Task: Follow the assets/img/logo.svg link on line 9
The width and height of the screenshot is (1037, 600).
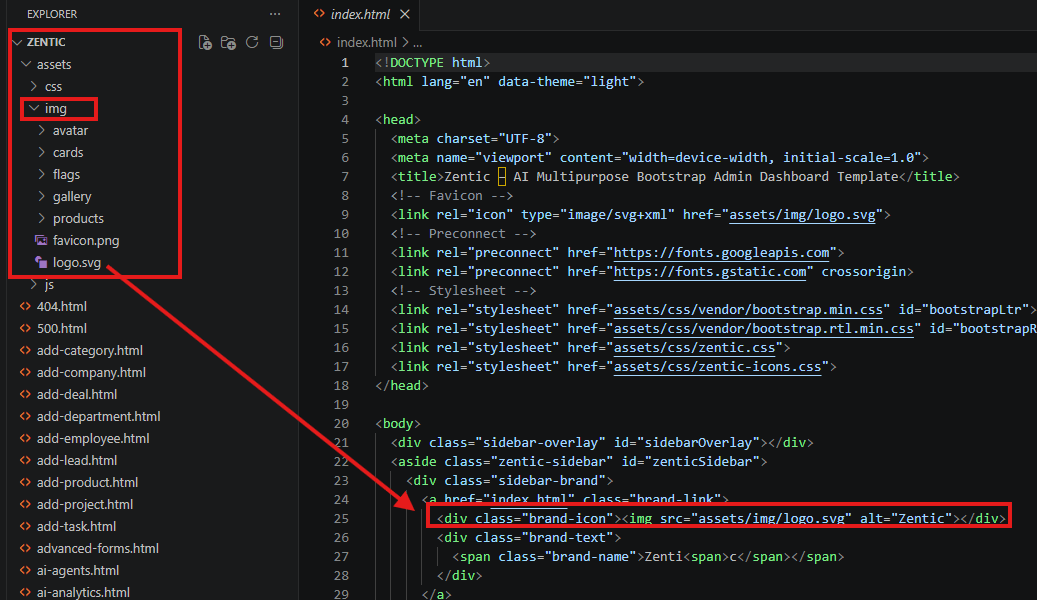Action: (x=802, y=214)
